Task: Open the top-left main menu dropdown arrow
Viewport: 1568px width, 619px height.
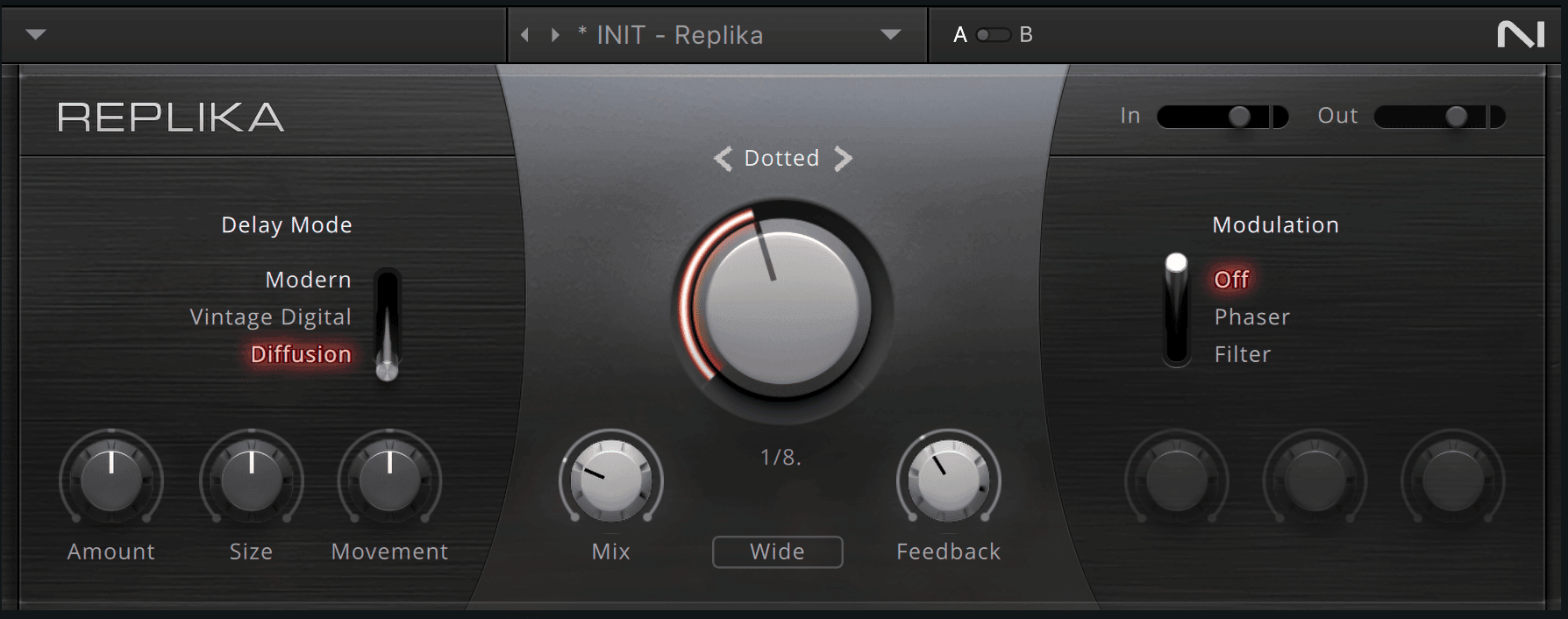Action: [x=36, y=35]
